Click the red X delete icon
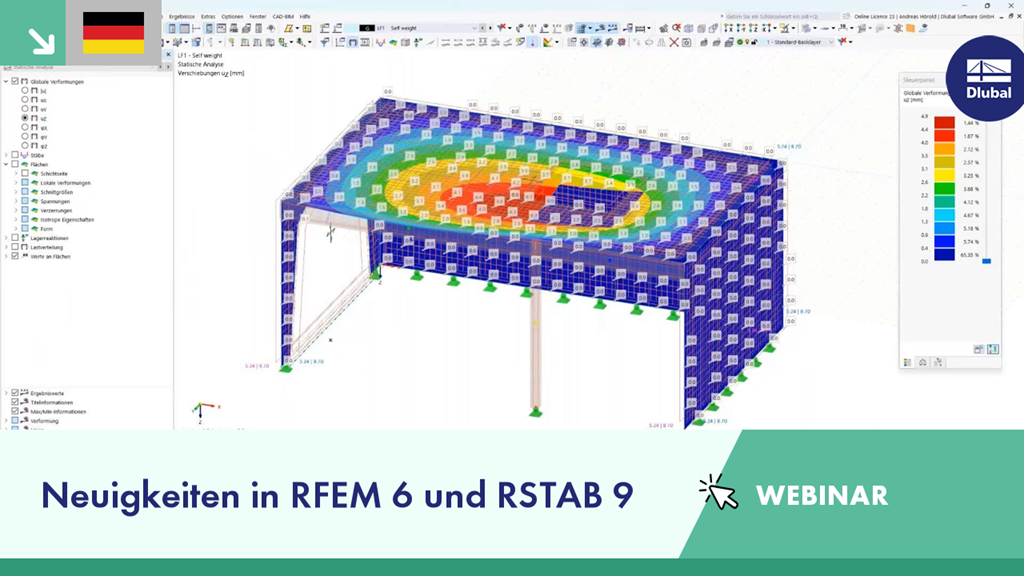Viewport: 1024px width, 576px height. [x=674, y=42]
